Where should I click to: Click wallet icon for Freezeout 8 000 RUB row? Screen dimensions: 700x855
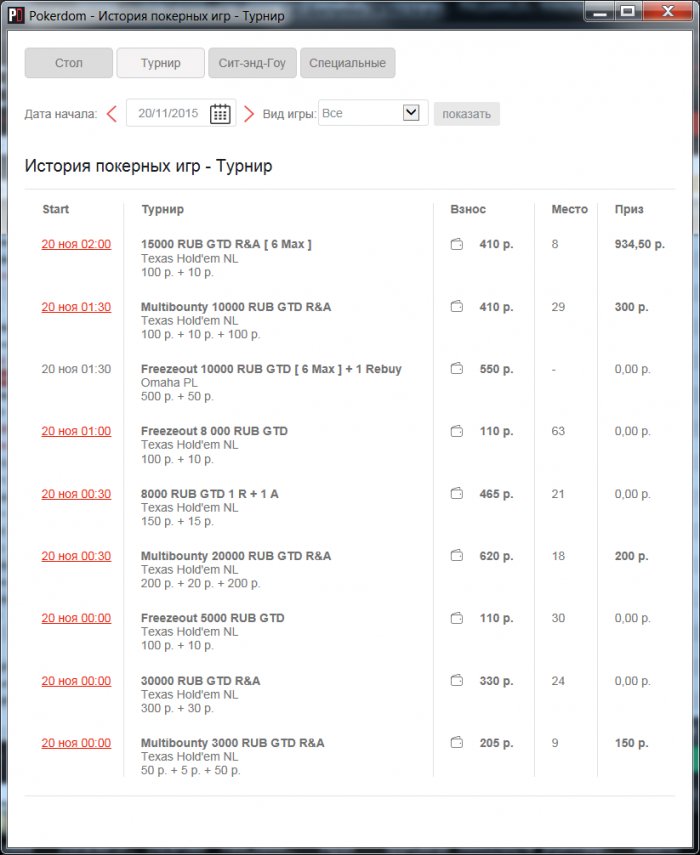click(457, 431)
